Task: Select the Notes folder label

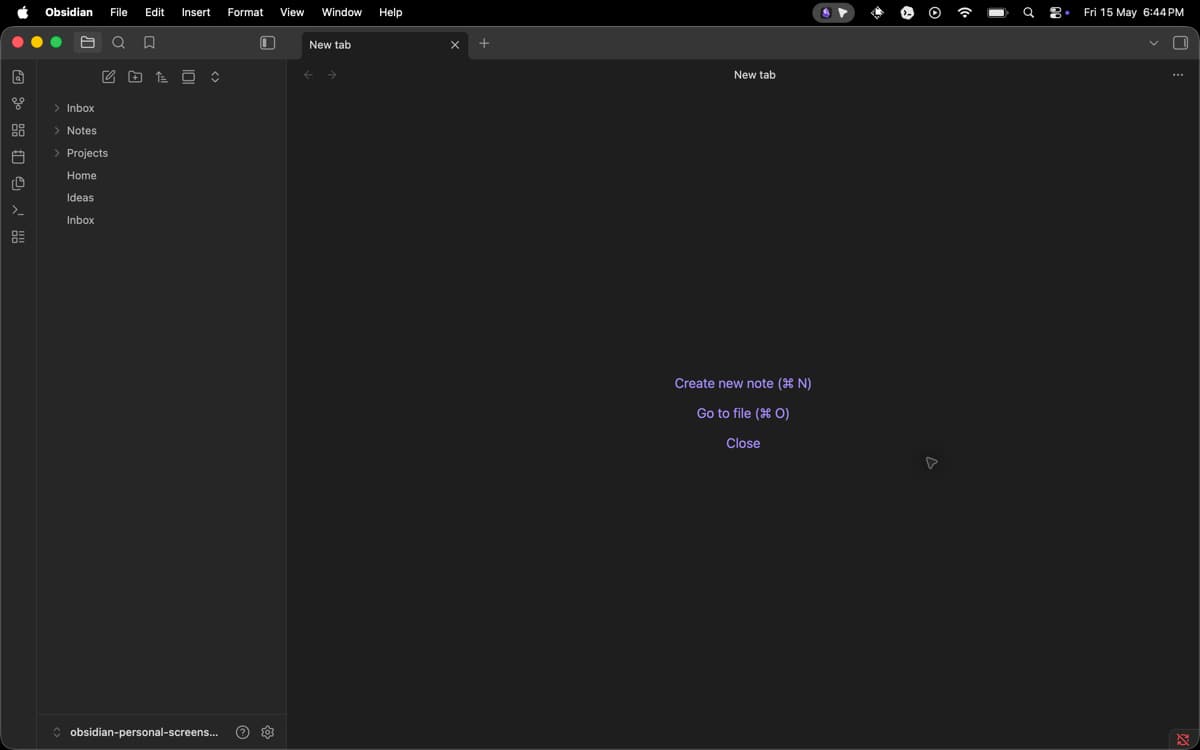Action: 82,131
